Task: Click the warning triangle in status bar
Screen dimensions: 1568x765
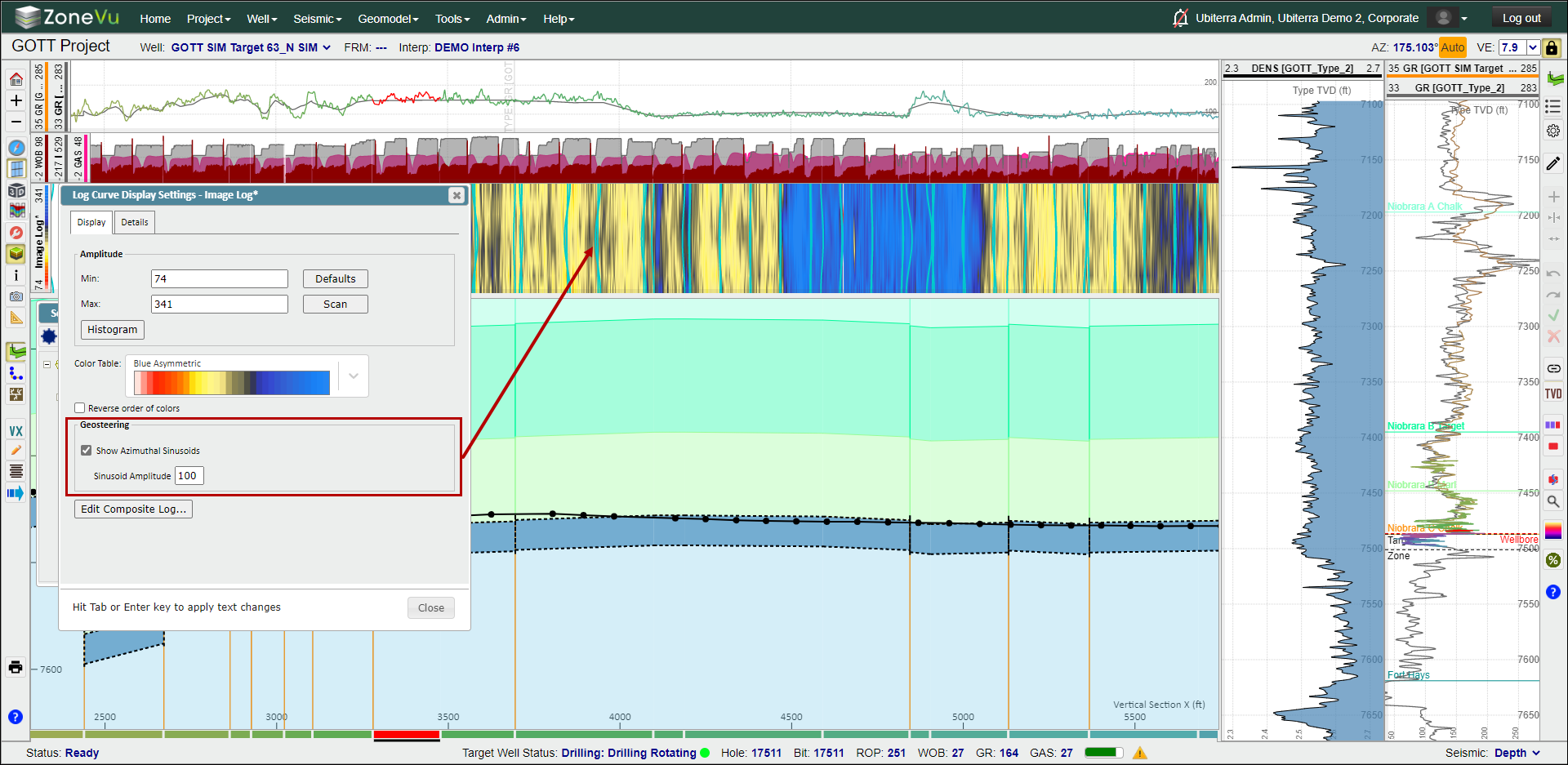Action: (1140, 753)
